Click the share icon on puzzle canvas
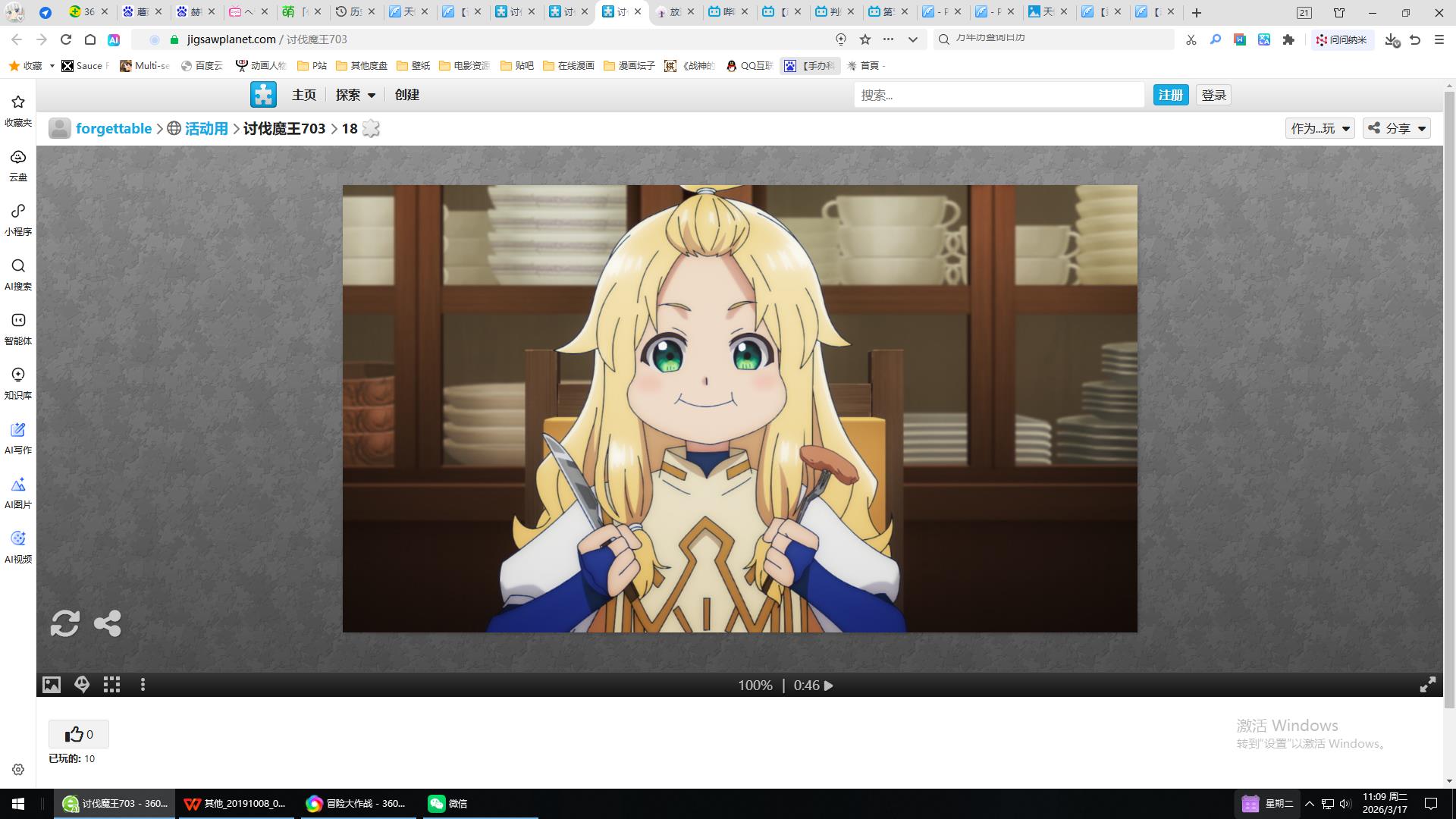Viewport: 1456px width, 819px height. (x=108, y=623)
